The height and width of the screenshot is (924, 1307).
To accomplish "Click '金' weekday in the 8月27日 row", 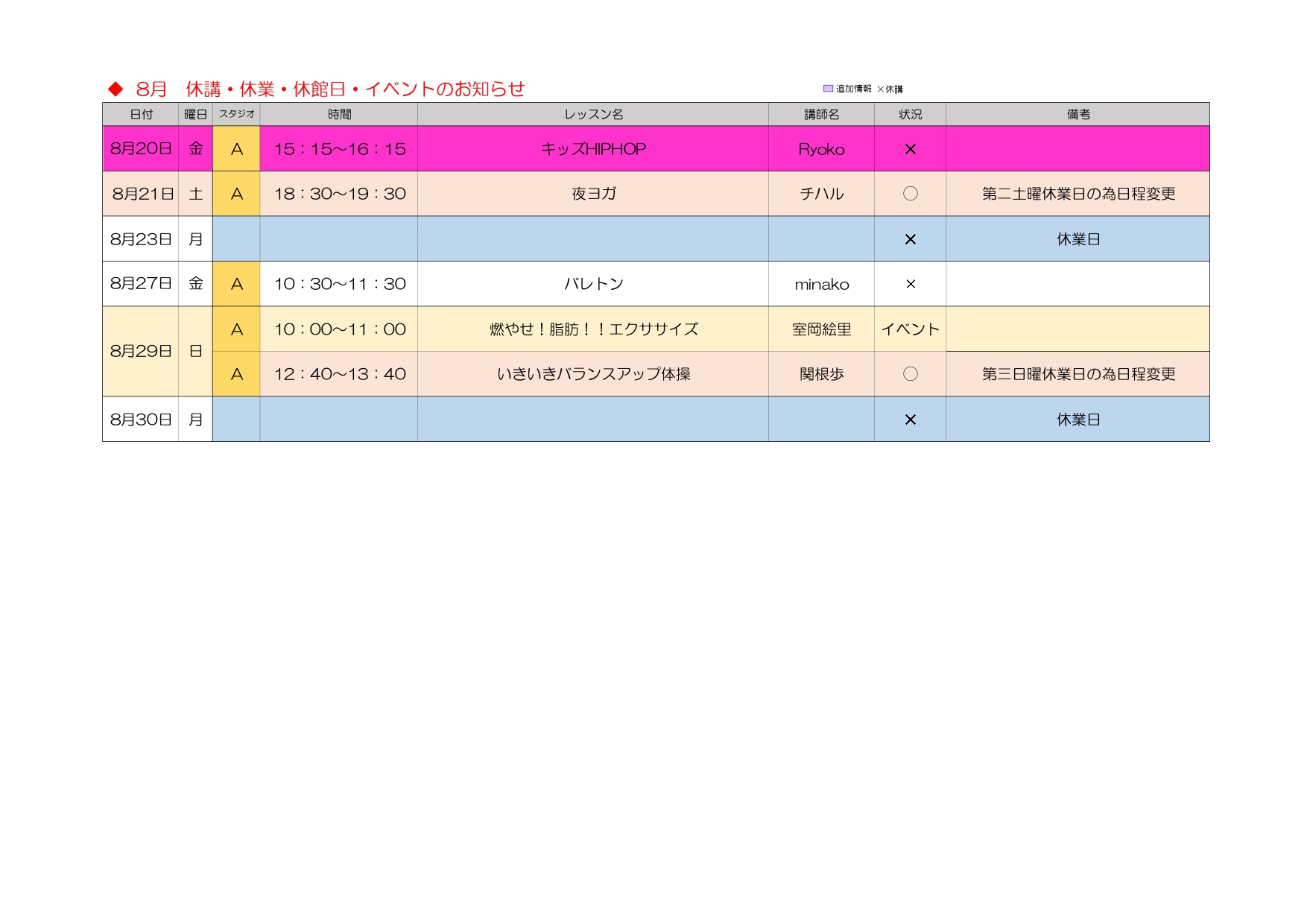I will 195,283.
